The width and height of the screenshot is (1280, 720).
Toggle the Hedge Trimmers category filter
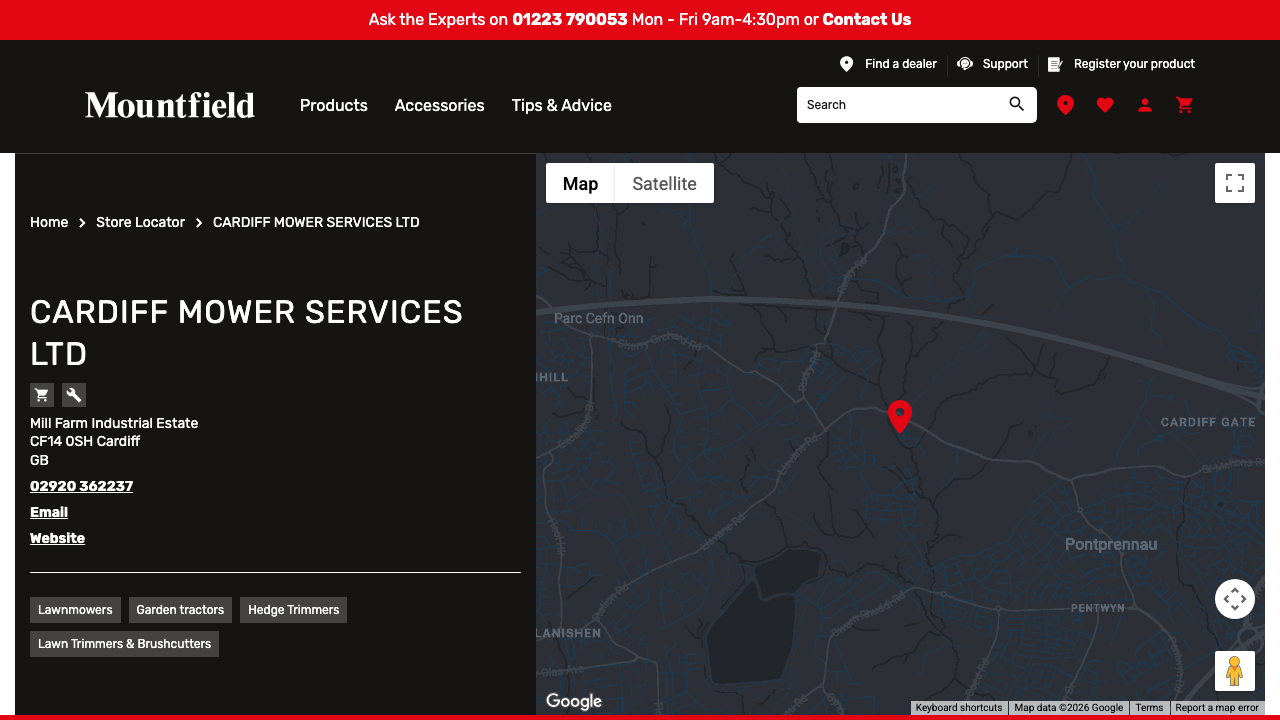coord(293,609)
